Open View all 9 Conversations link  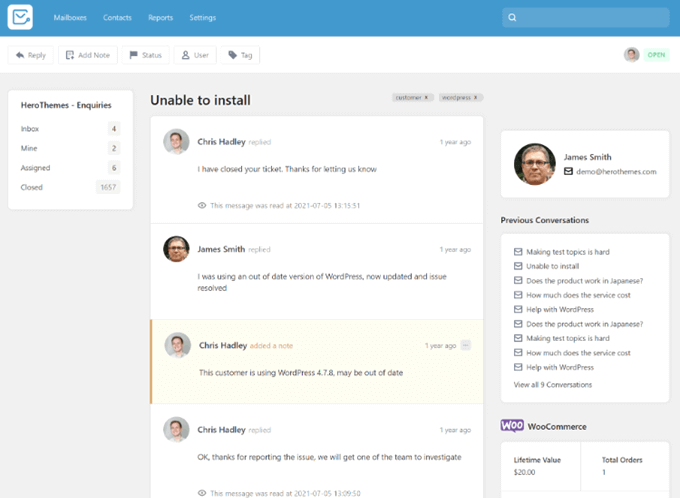click(552, 384)
